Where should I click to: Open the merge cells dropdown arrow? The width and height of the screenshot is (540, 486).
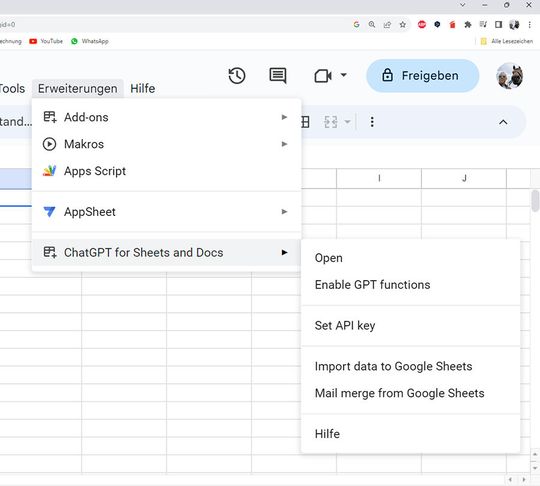[x=347, y=122]
